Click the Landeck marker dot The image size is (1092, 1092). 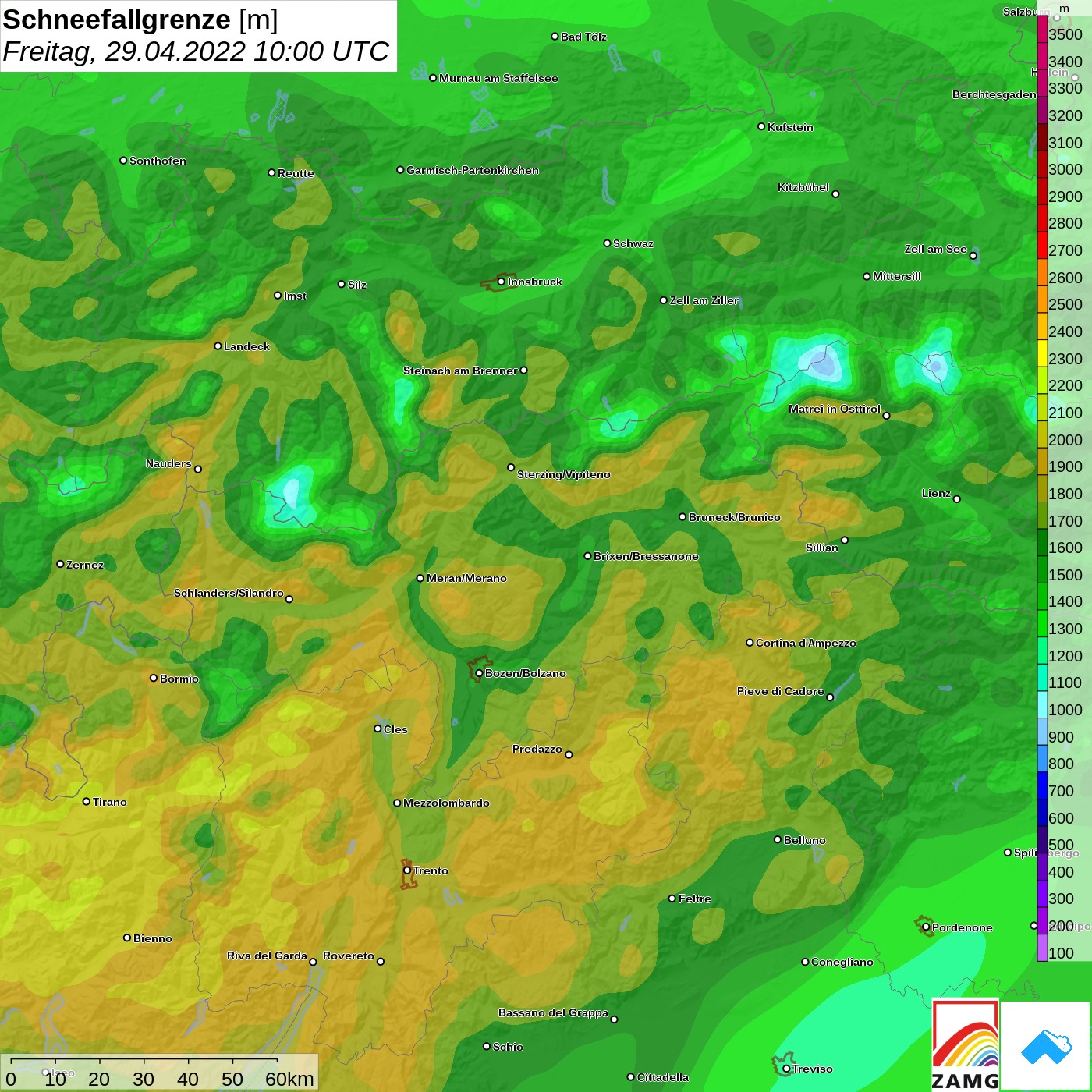click(x=218, y=346)
